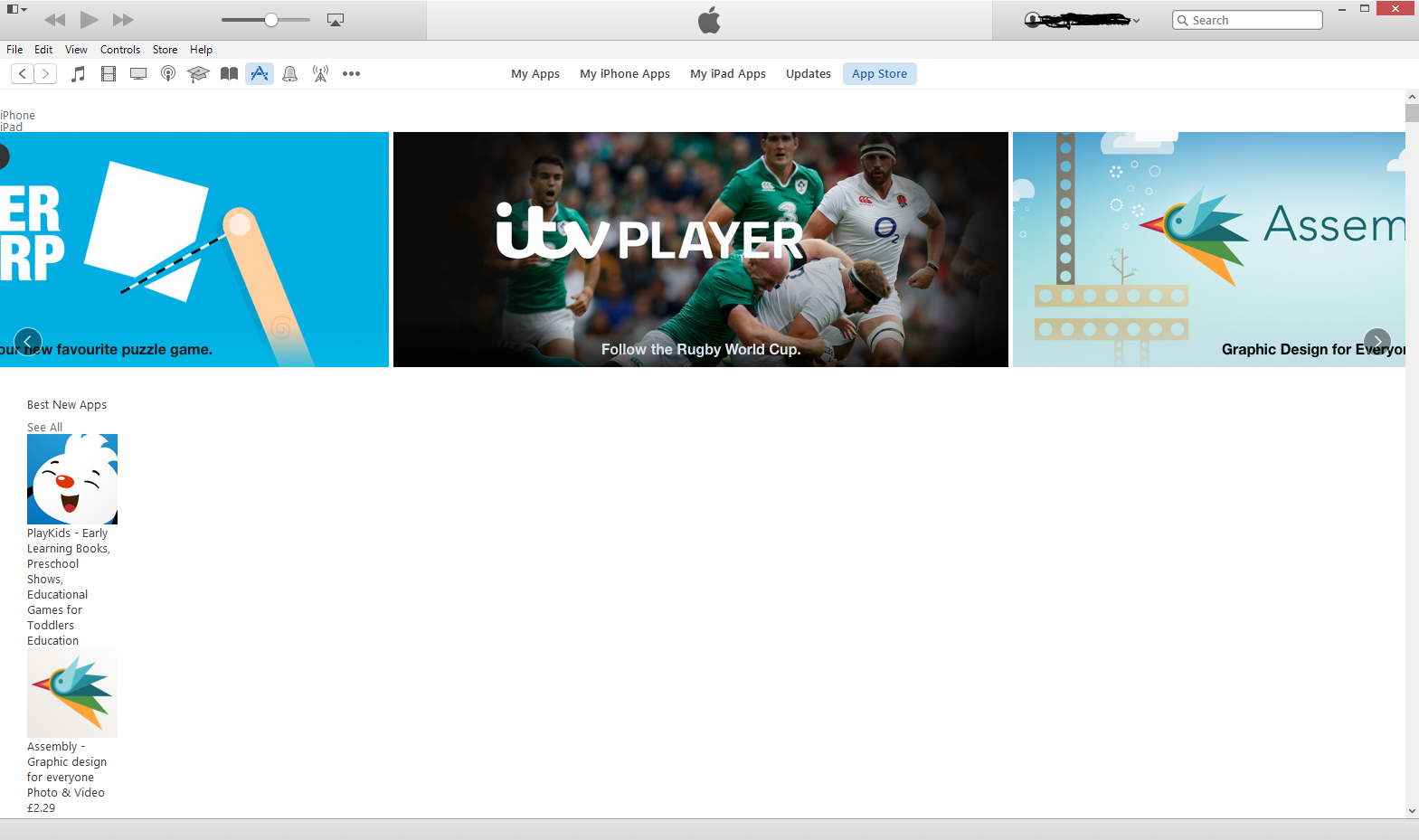Open the Tones bell icon

[290, 74]
